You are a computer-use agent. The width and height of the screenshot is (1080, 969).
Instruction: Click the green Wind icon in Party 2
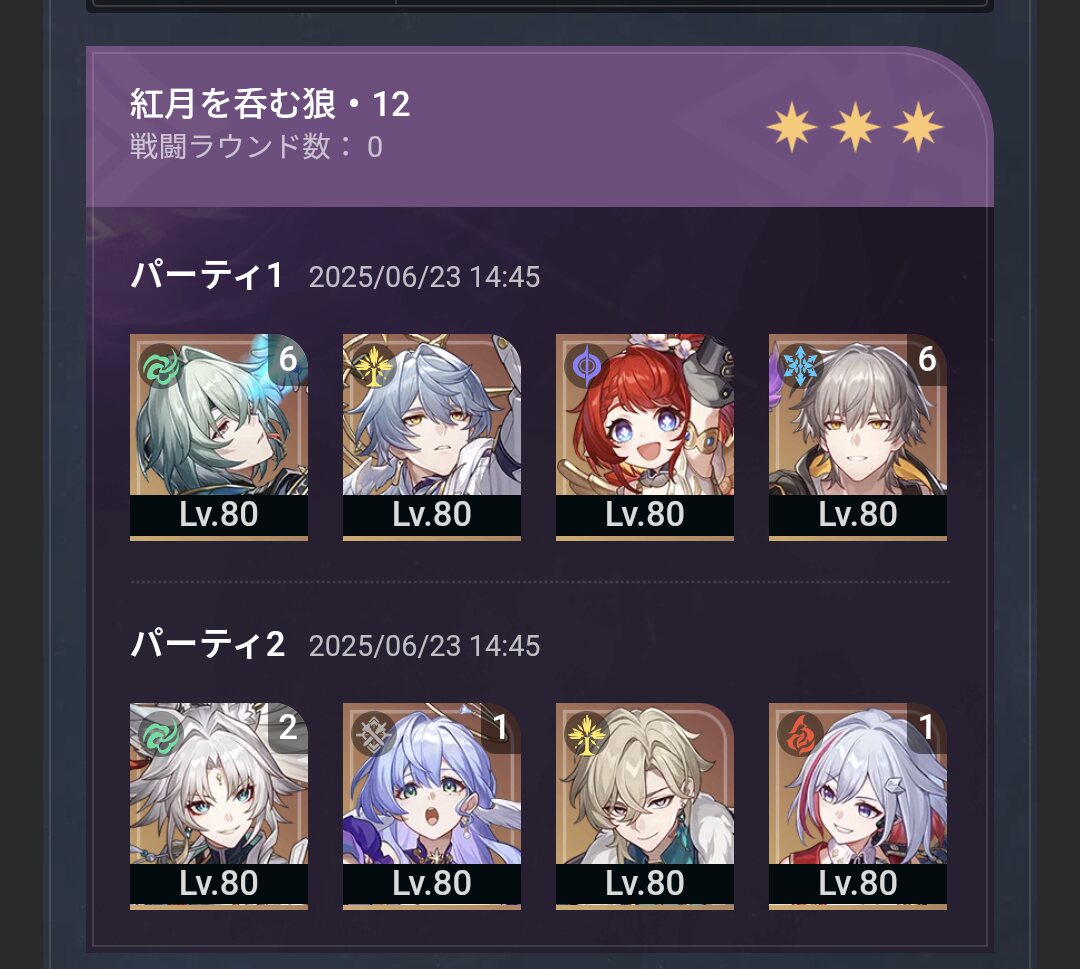[x=161, y=735]
